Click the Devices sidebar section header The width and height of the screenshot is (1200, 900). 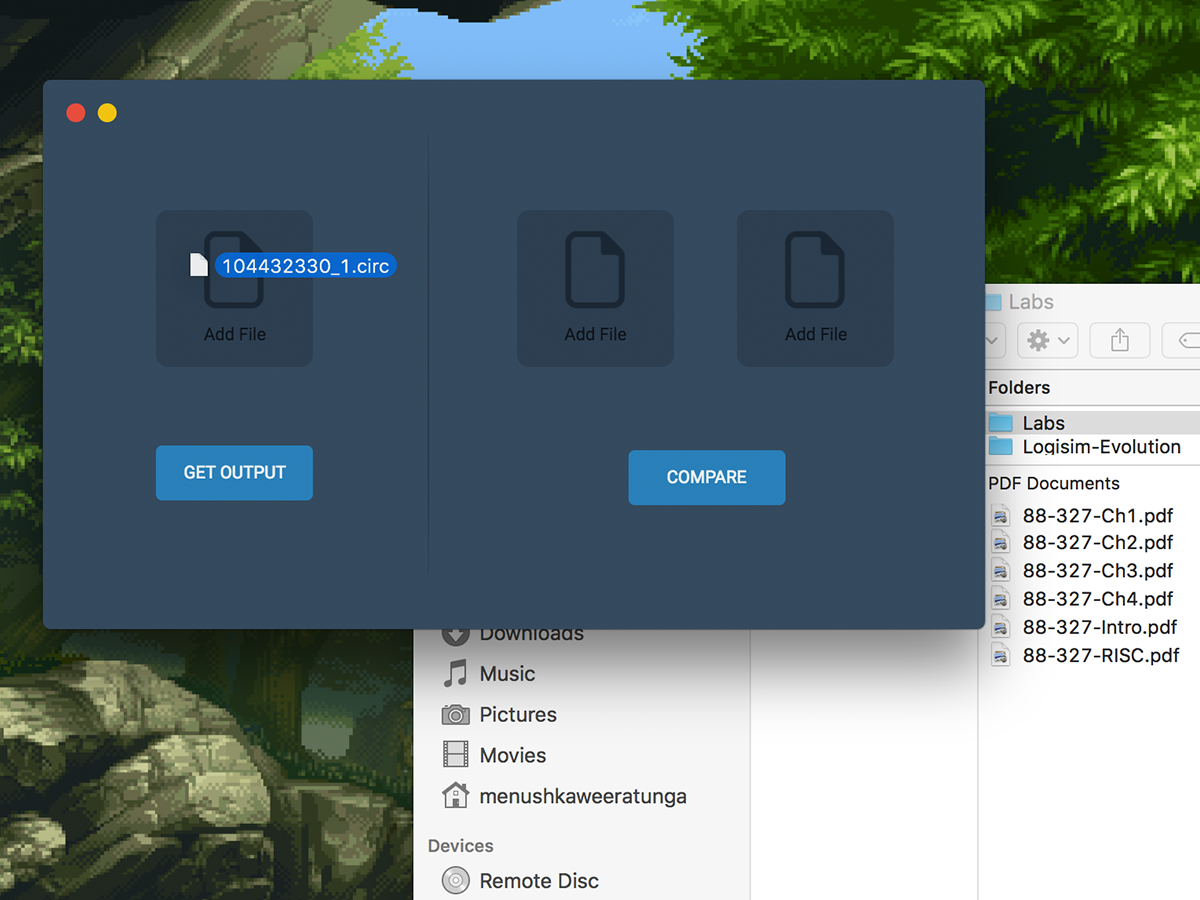point(461,846)
